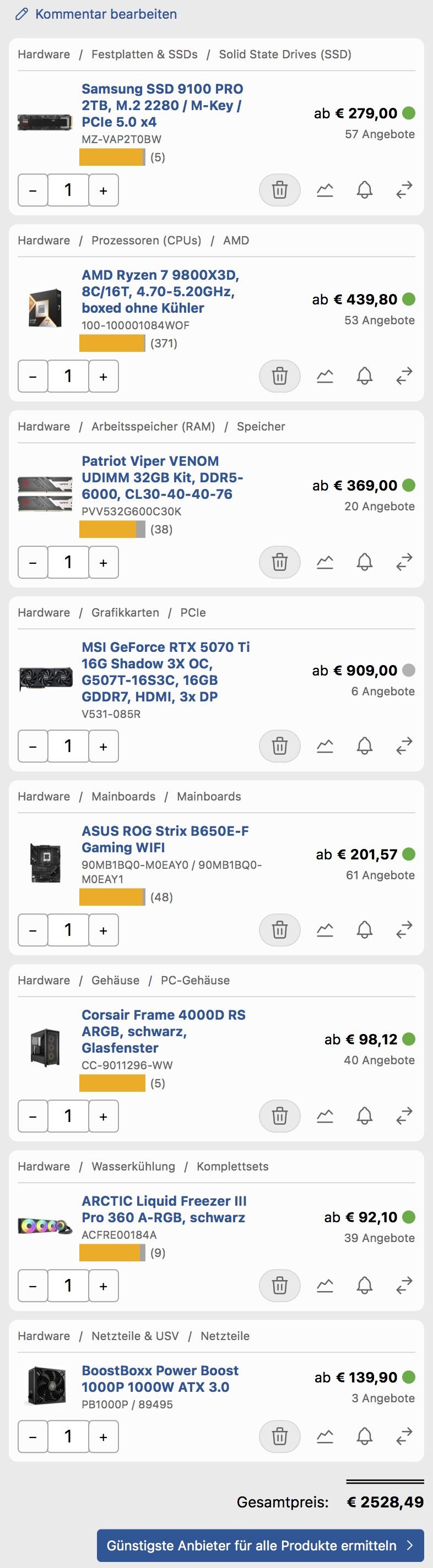Open Festplatten & SSDs breadcrumb category
The height and width of the screenshot is (1568, 433).
[x=144, y=54]
